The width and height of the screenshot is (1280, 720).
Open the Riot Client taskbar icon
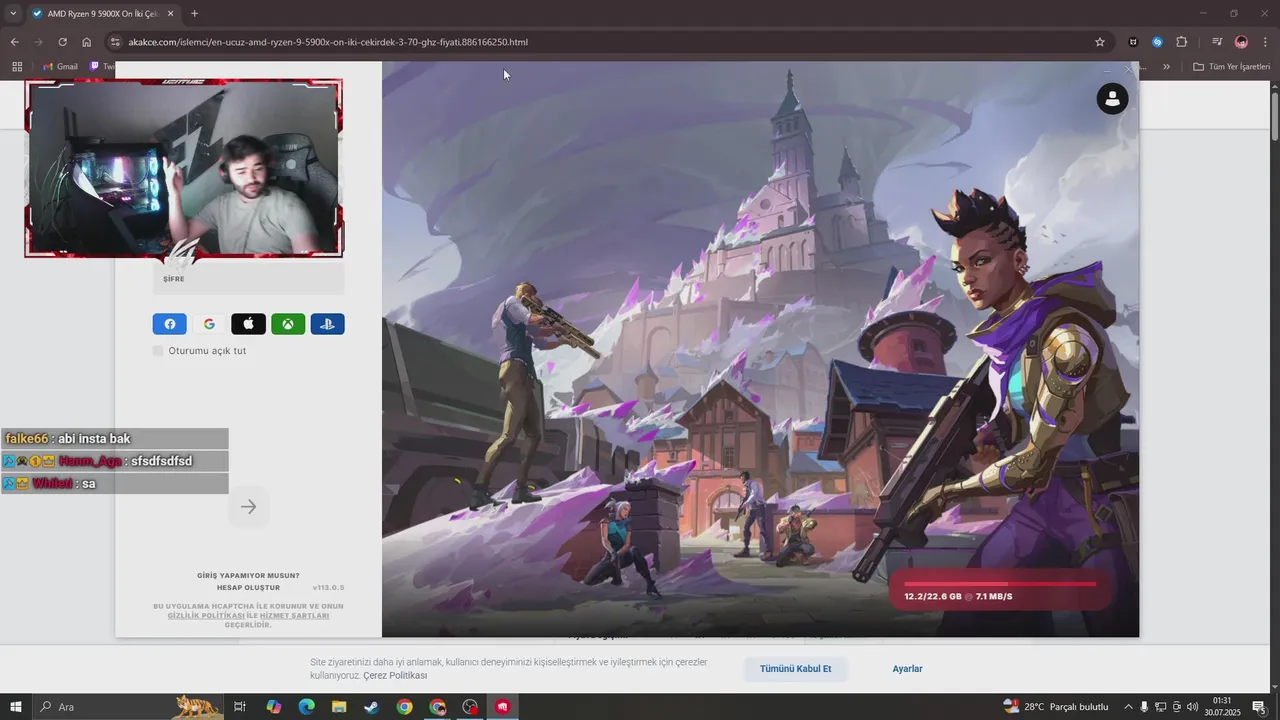tap(502, 707)
